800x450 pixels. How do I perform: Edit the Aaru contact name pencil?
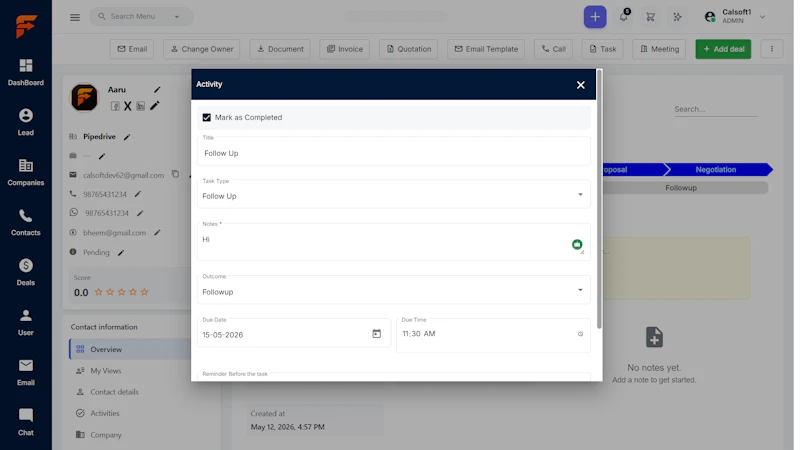pyautogui.click(x=157, y=89)
